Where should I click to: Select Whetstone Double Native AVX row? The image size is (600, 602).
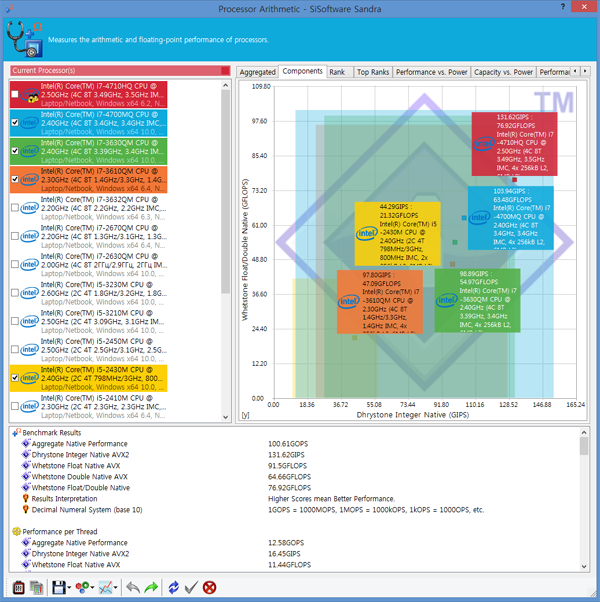tap(296, 476)
